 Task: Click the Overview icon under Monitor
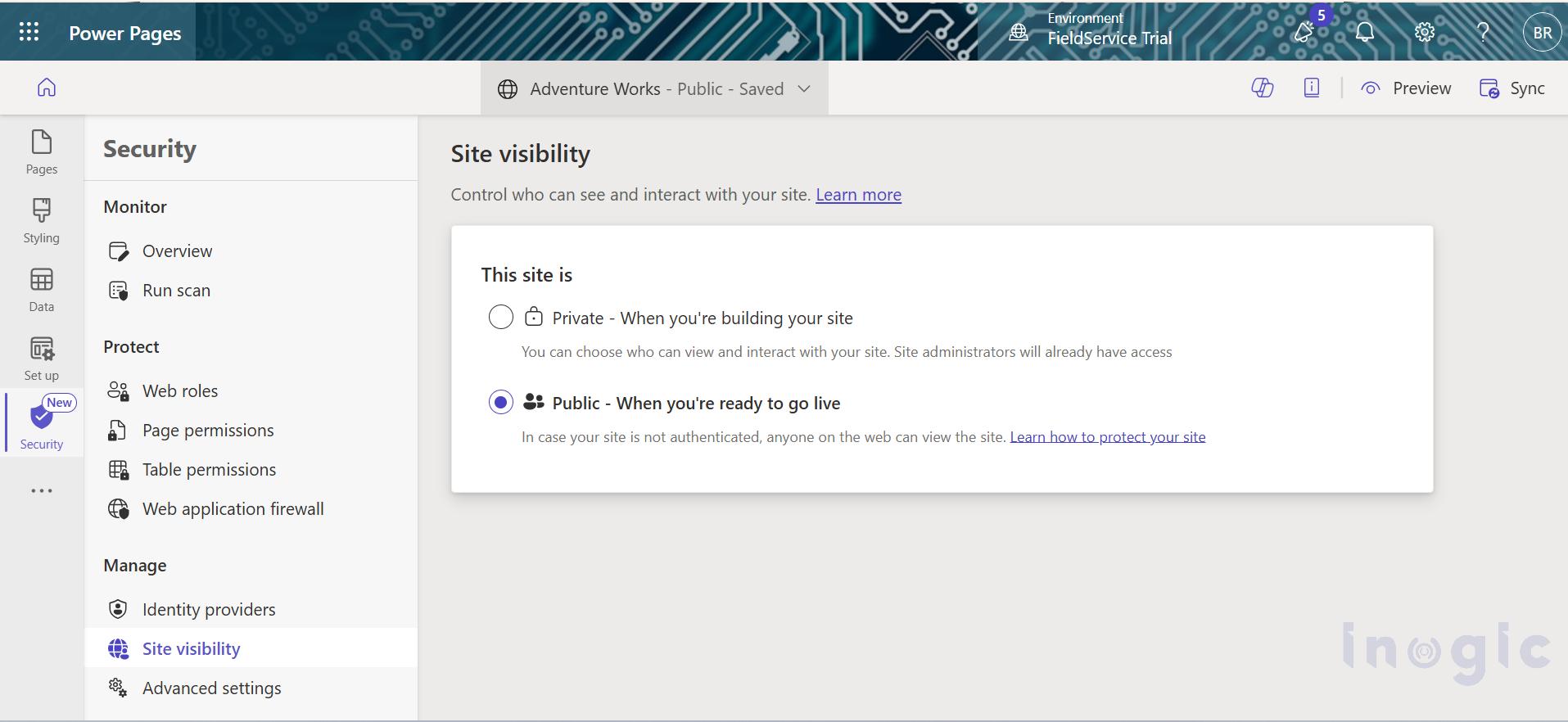119,251
